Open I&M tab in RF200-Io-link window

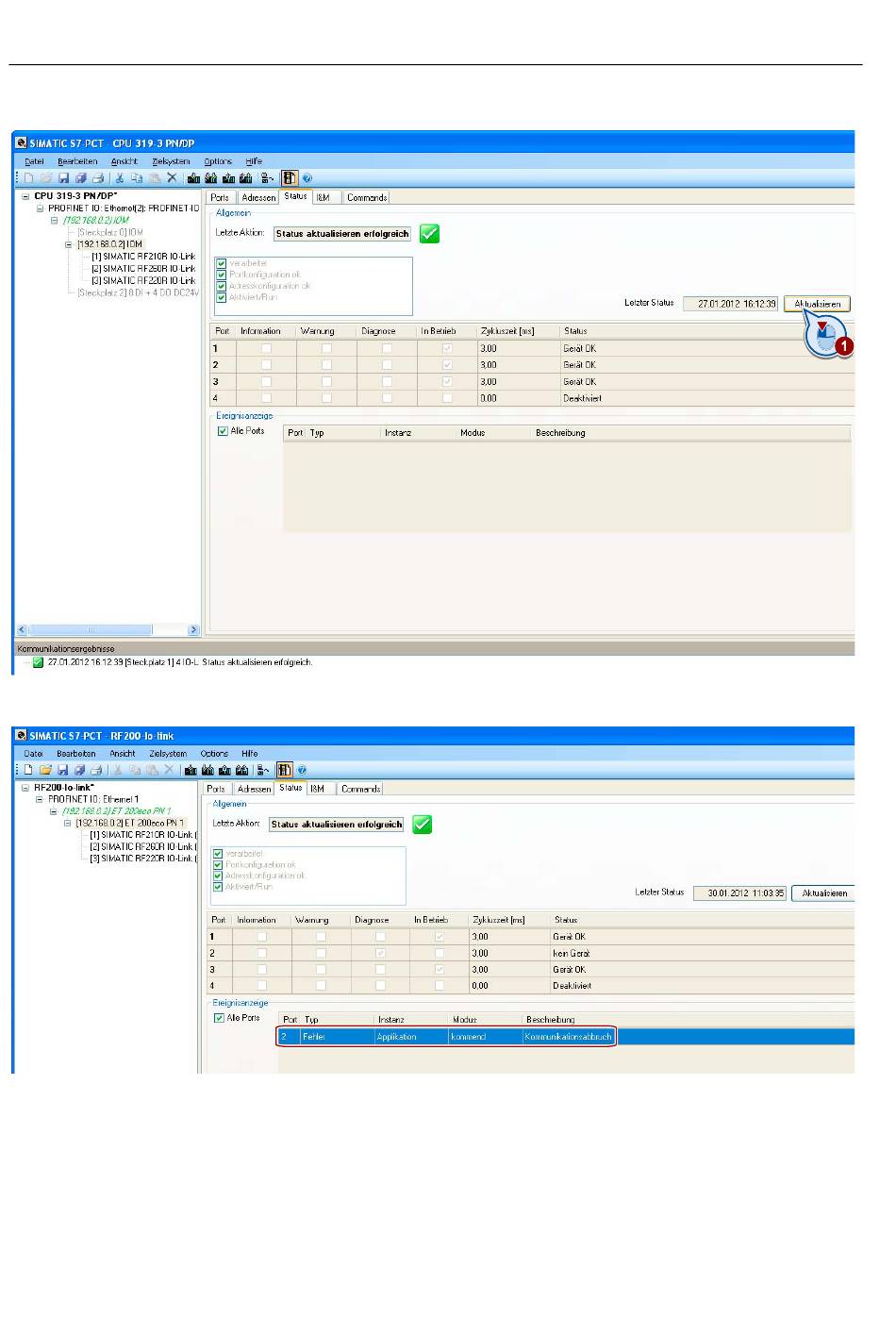click(318, 789)
